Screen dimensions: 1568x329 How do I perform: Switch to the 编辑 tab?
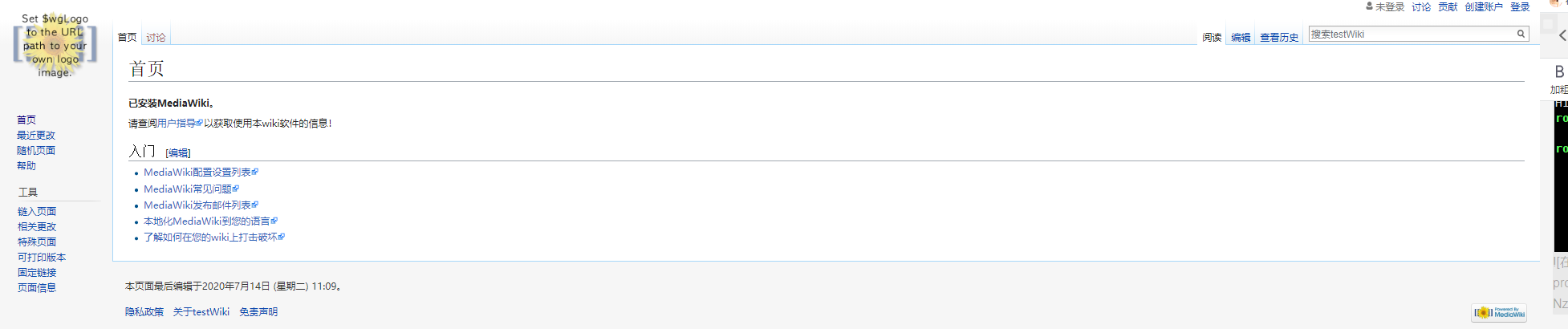click(1241, 38)
